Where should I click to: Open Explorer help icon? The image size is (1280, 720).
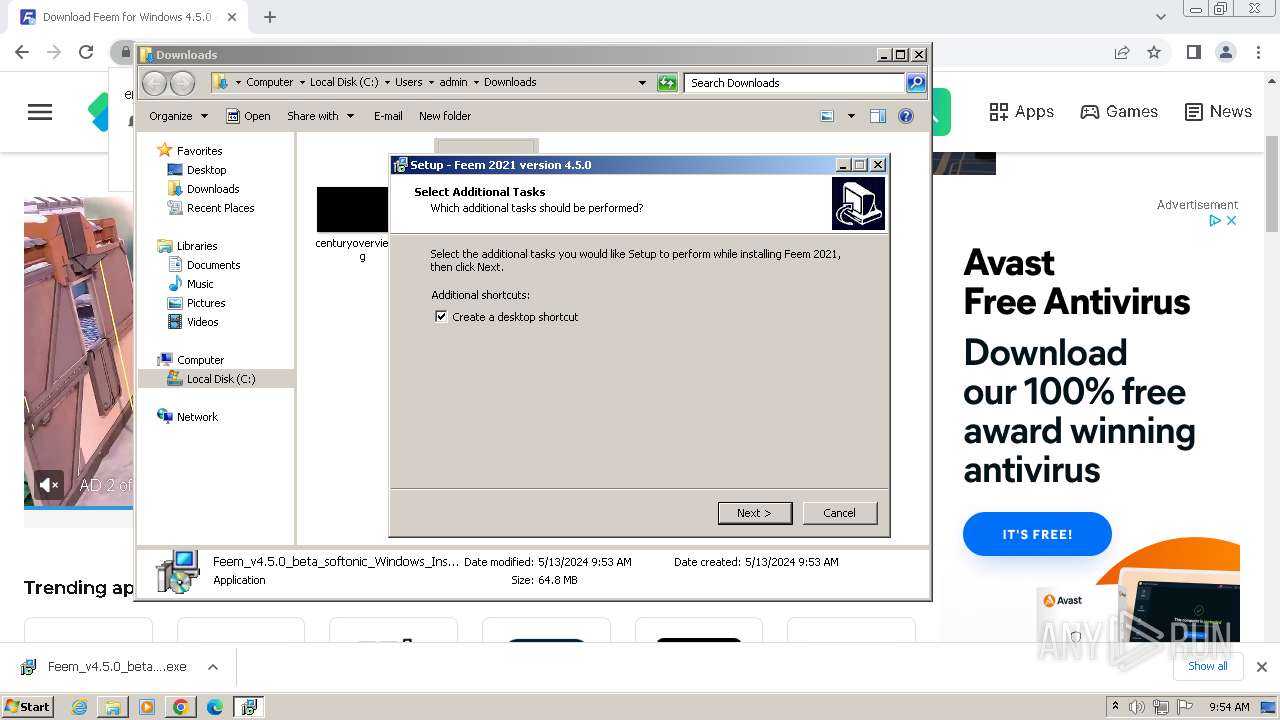tap(906, 116)
